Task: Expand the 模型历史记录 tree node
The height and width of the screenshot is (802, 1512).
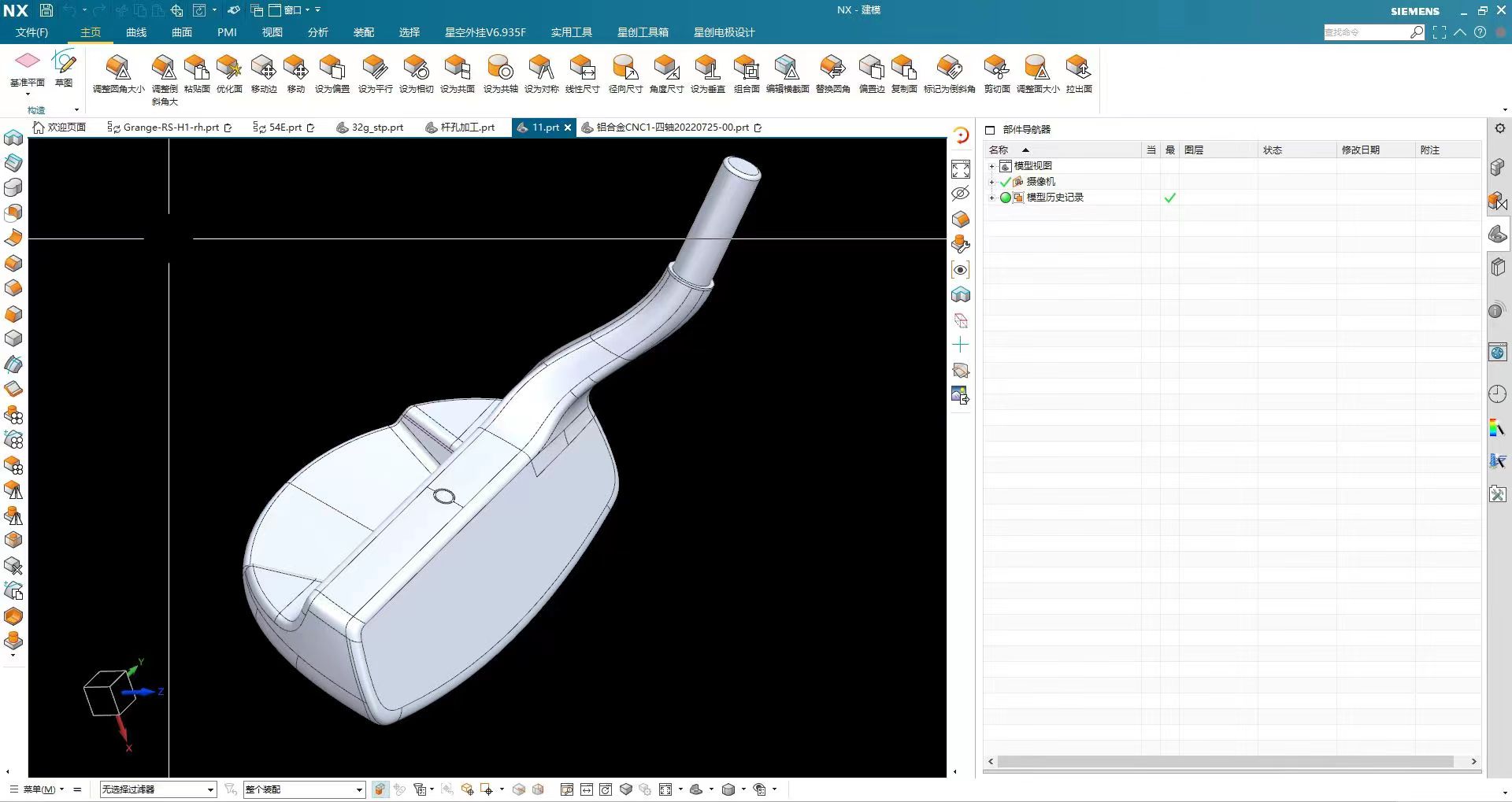Action: click(x=991, y=198)
